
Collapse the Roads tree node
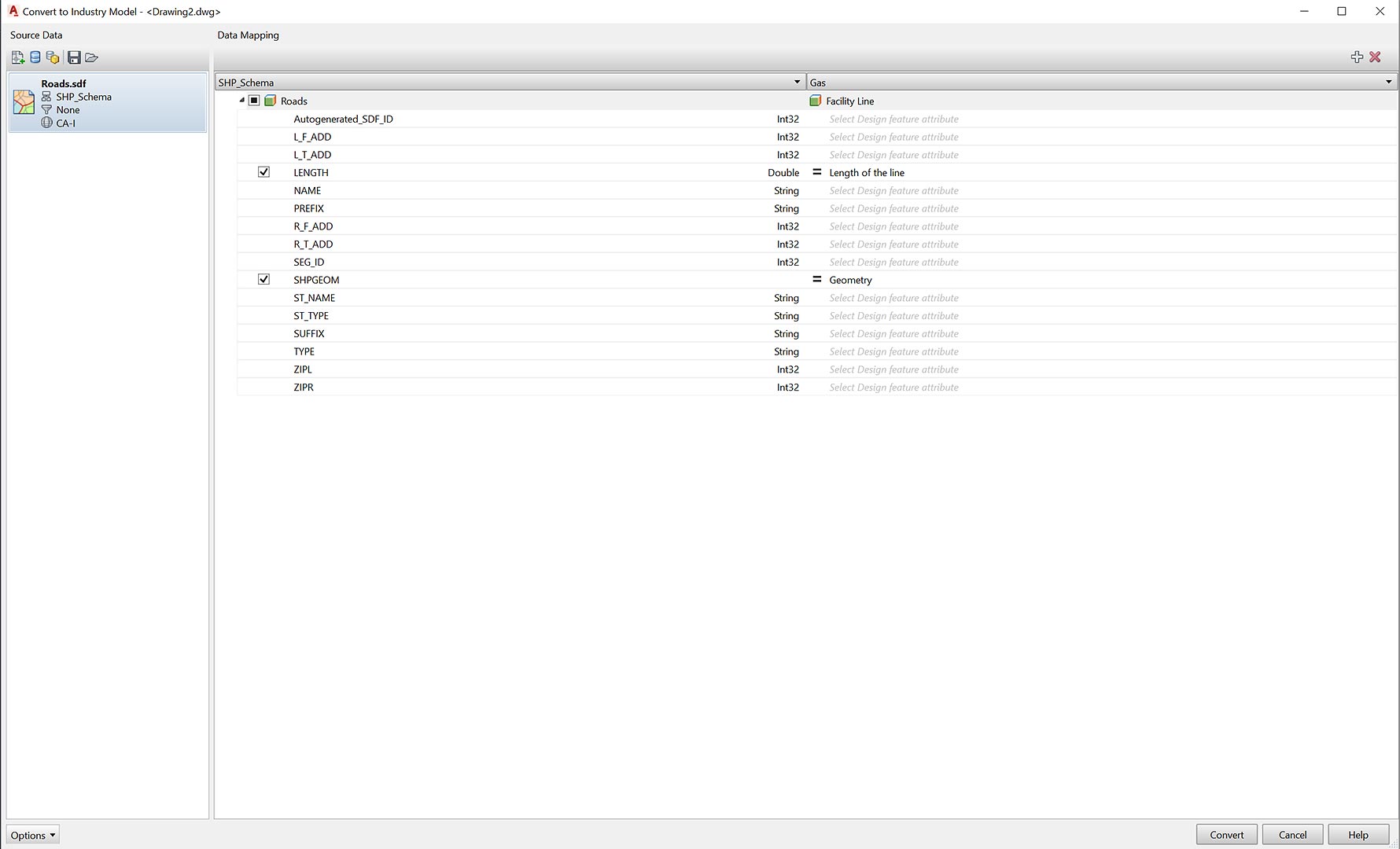point(242,101)
